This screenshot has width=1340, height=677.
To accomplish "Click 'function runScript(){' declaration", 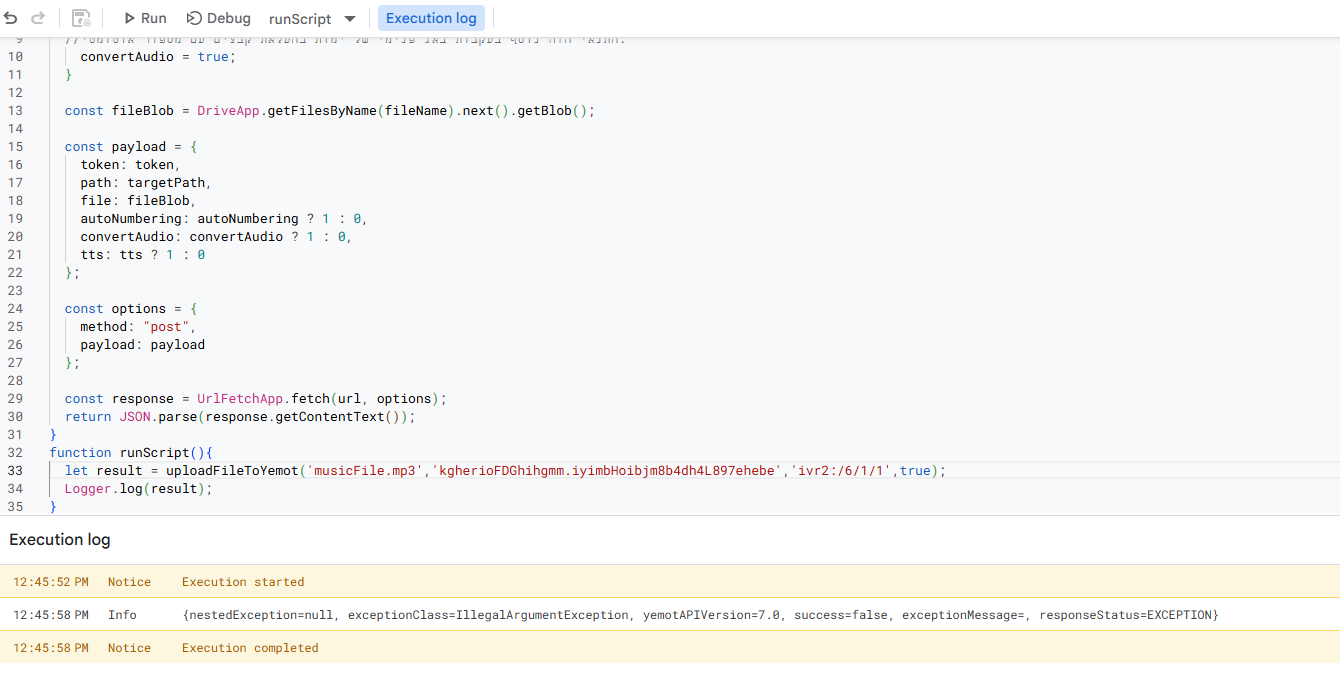I will [131, 453].
